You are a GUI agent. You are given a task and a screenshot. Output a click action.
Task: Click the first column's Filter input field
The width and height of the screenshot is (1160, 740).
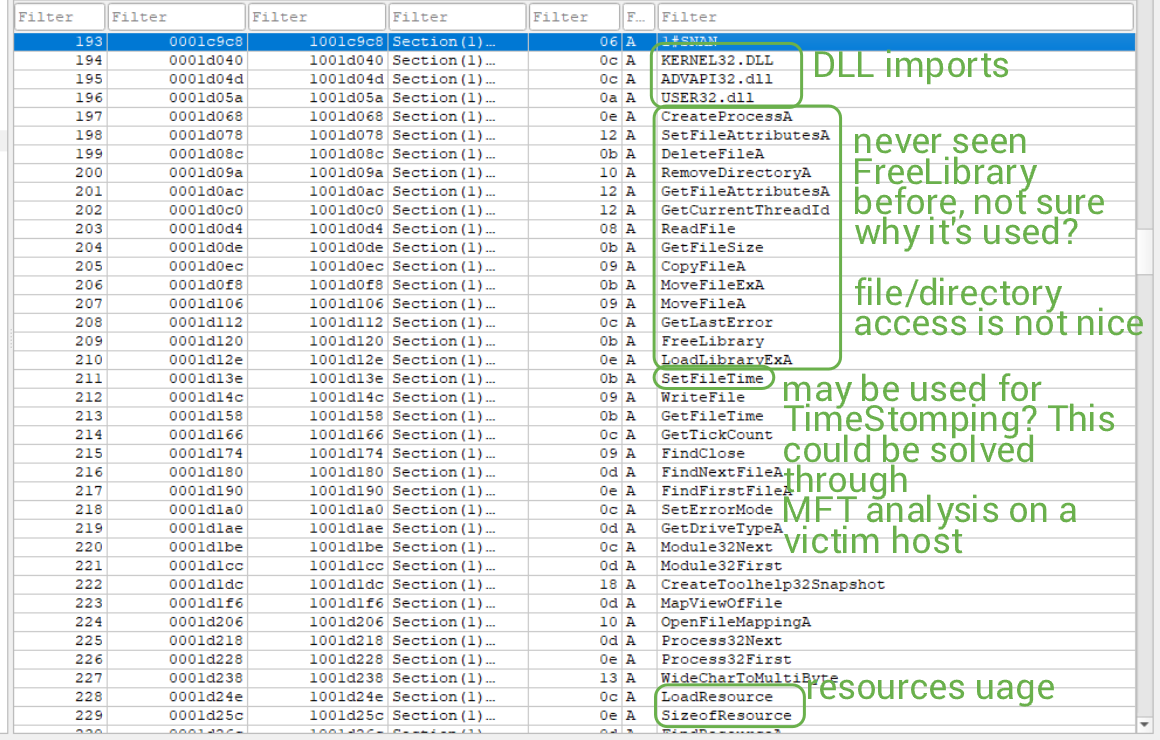tap(59, 17)
